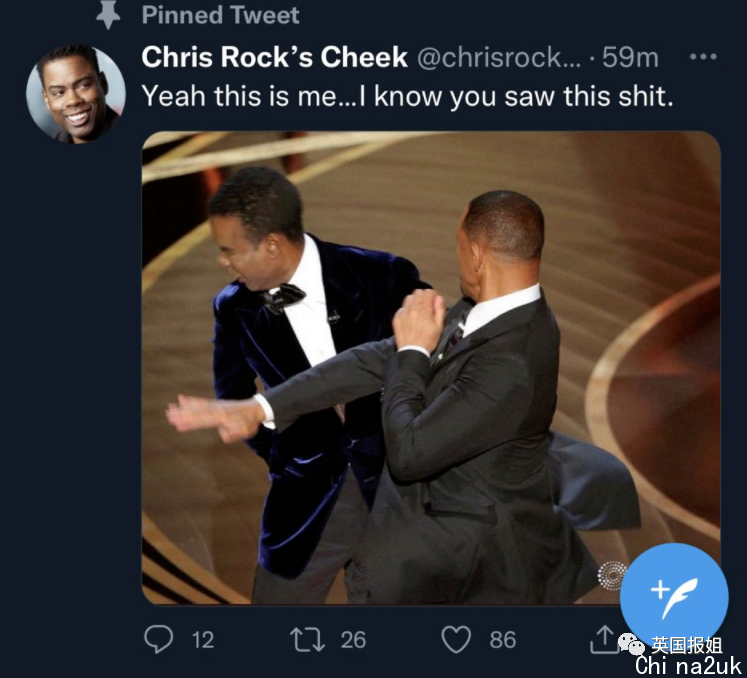Click the retweet count 26
Image resolution: width=747 pixels, height=678 pixels.
coord(353,639)
